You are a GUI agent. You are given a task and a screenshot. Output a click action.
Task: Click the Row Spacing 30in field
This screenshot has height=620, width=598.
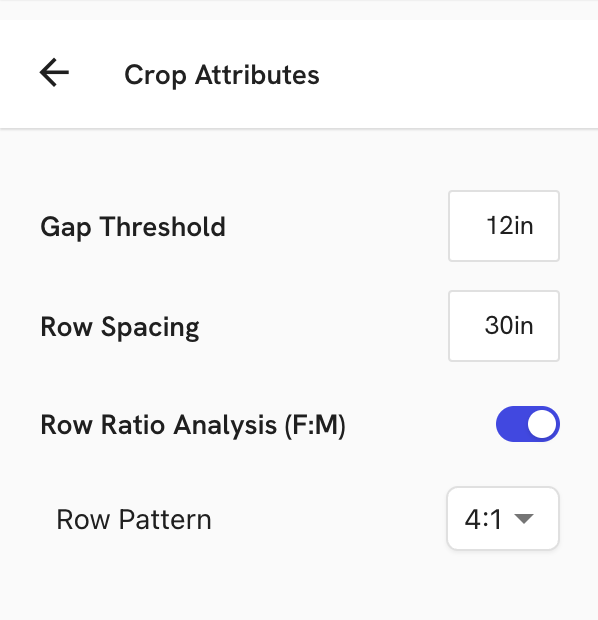click(504, 326)
